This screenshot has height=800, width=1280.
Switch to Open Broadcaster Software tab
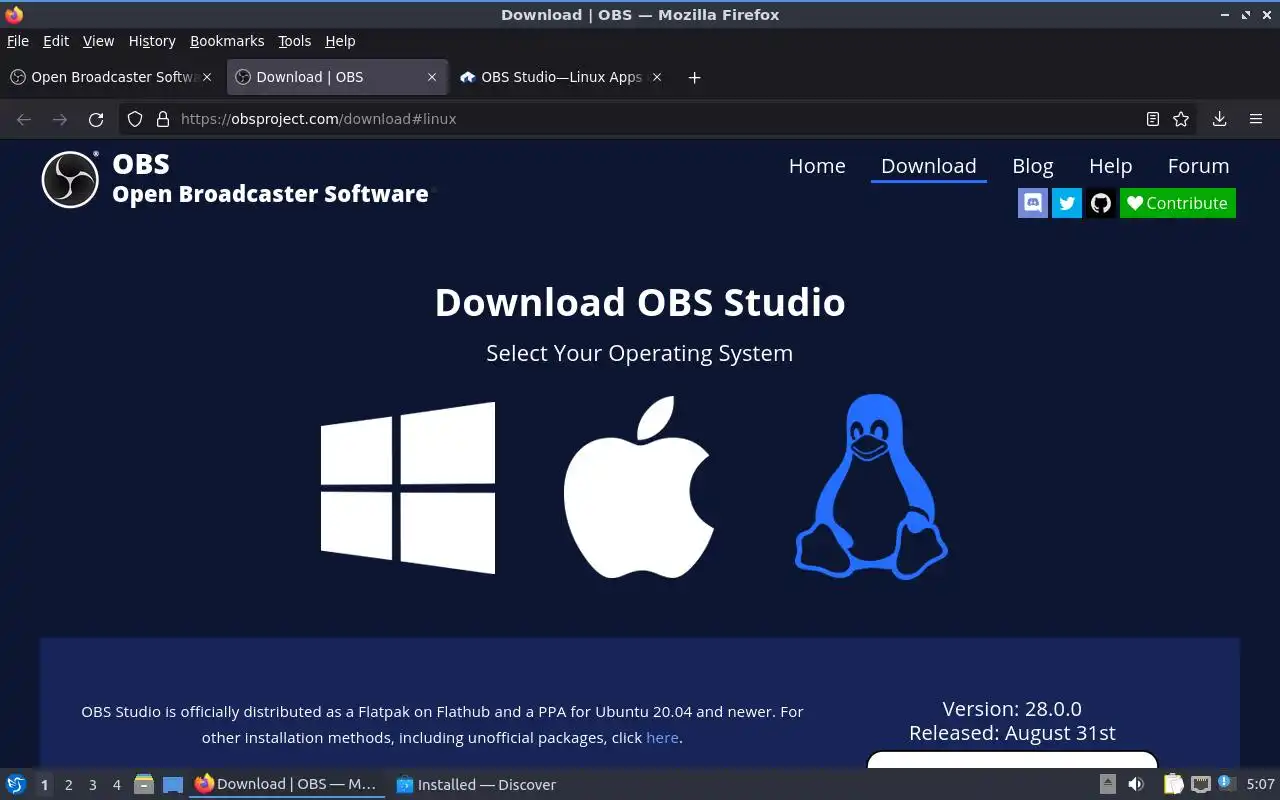(112, 77)
